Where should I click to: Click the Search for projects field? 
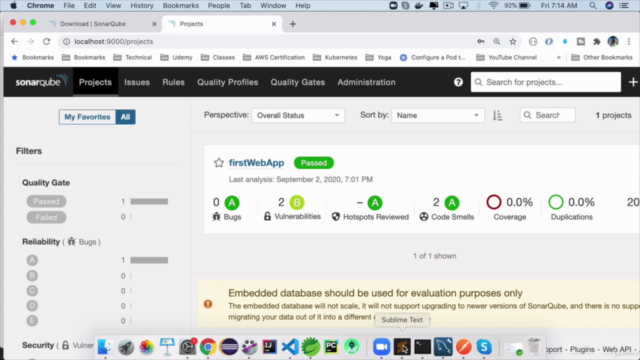(x=546, y=82)
